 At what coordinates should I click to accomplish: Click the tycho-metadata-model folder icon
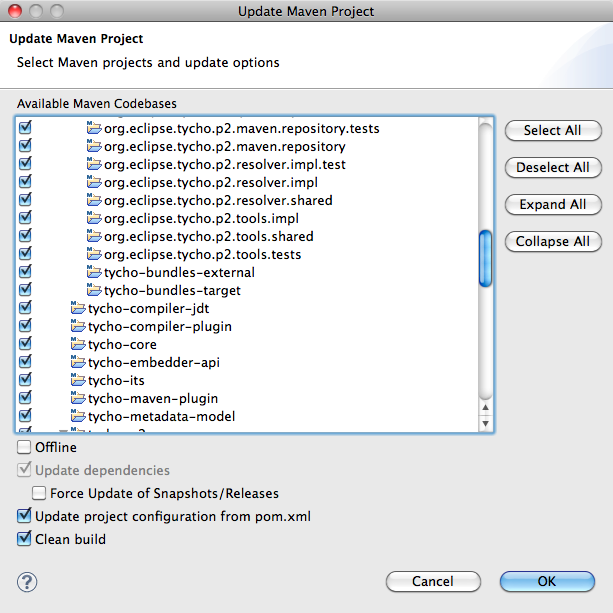(x=79, y=416)
